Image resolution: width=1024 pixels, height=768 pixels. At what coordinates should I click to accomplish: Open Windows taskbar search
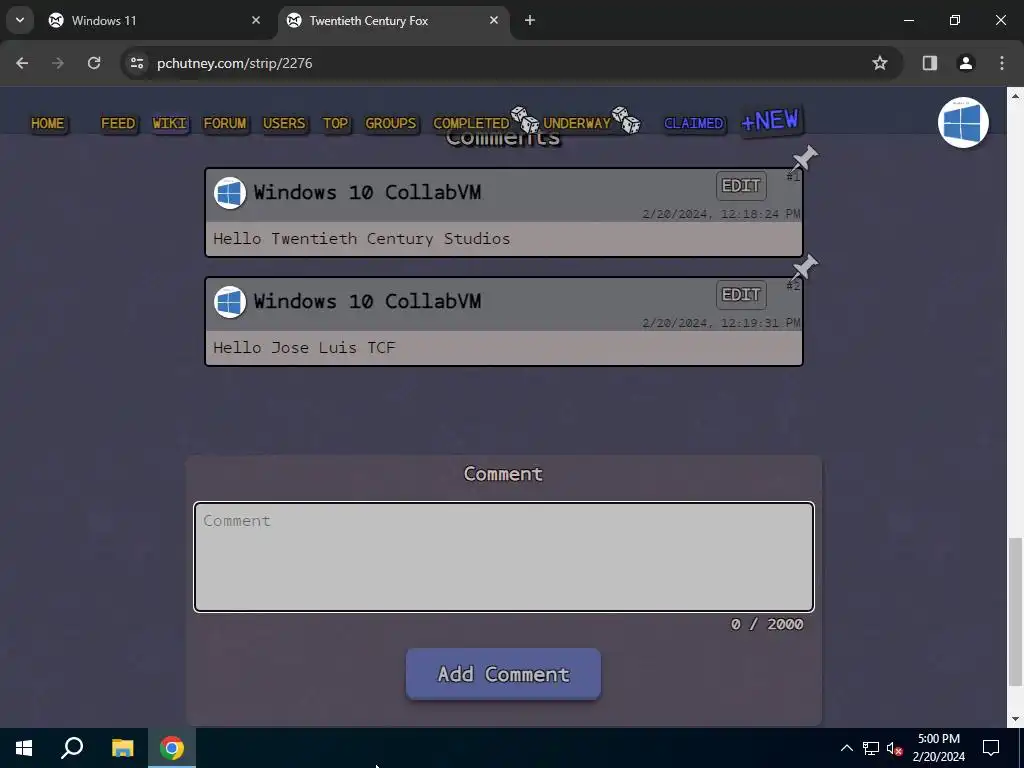(x=72, y=748)
